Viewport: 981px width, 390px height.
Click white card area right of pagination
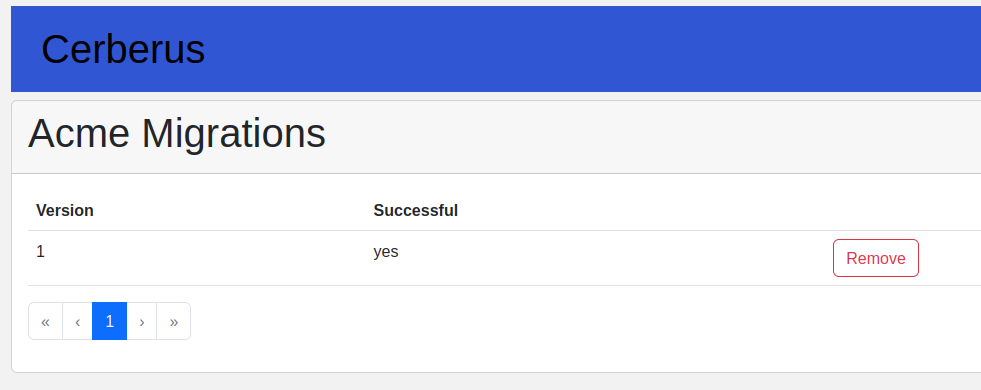coord(582,321)
